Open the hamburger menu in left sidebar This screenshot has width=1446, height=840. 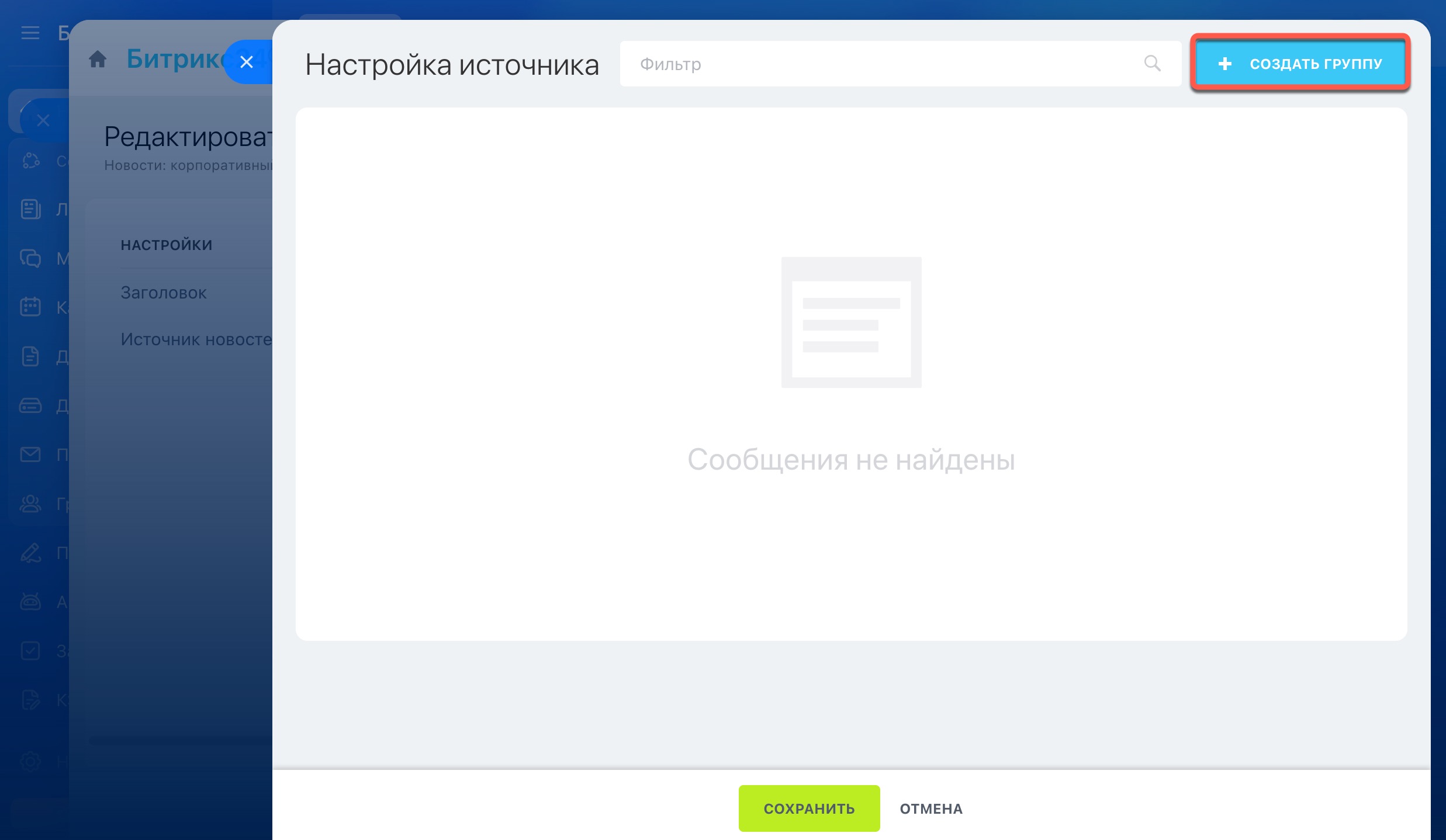(x=30, y=32)
